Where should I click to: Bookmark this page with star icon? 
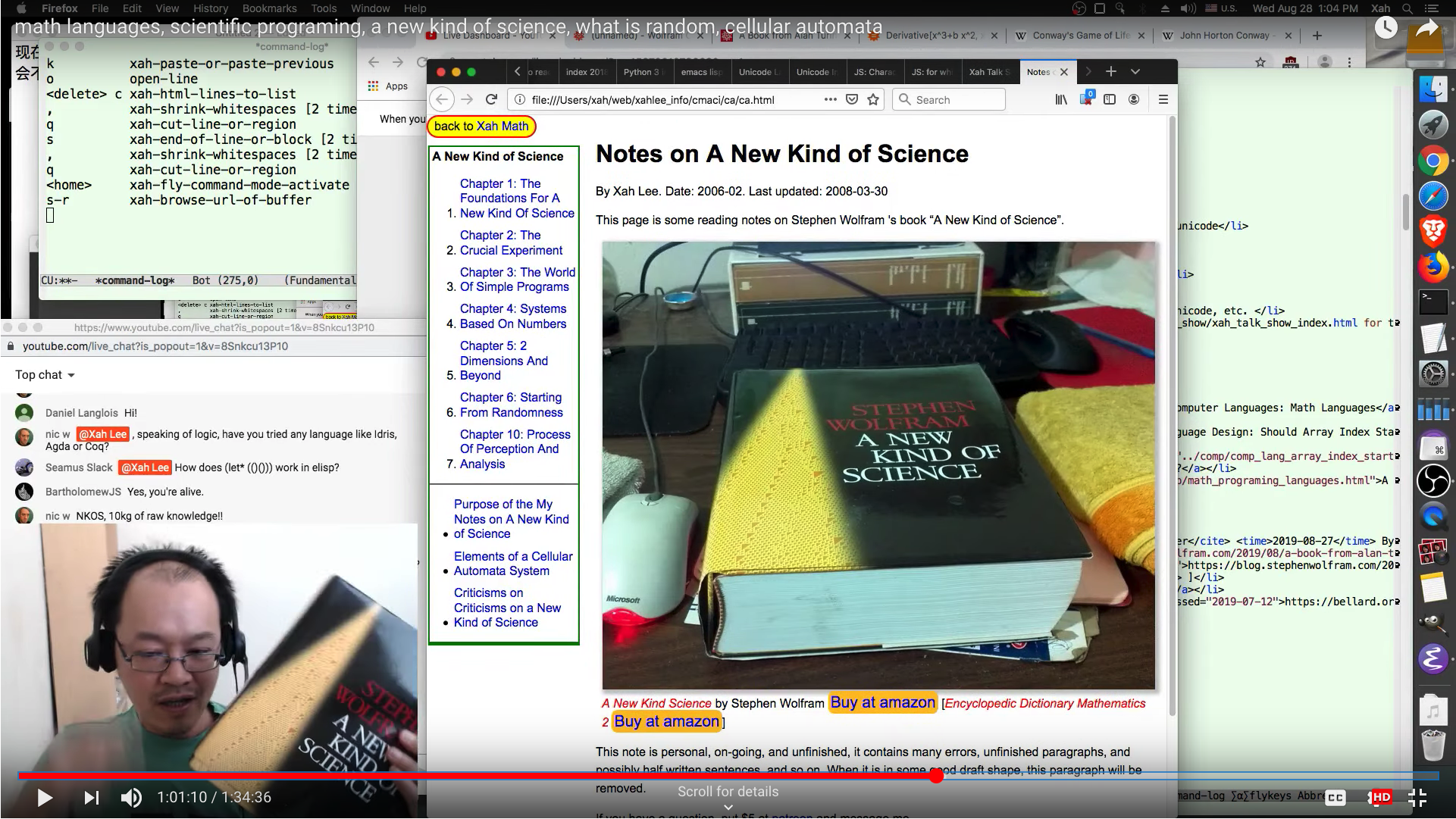[873, 99]
